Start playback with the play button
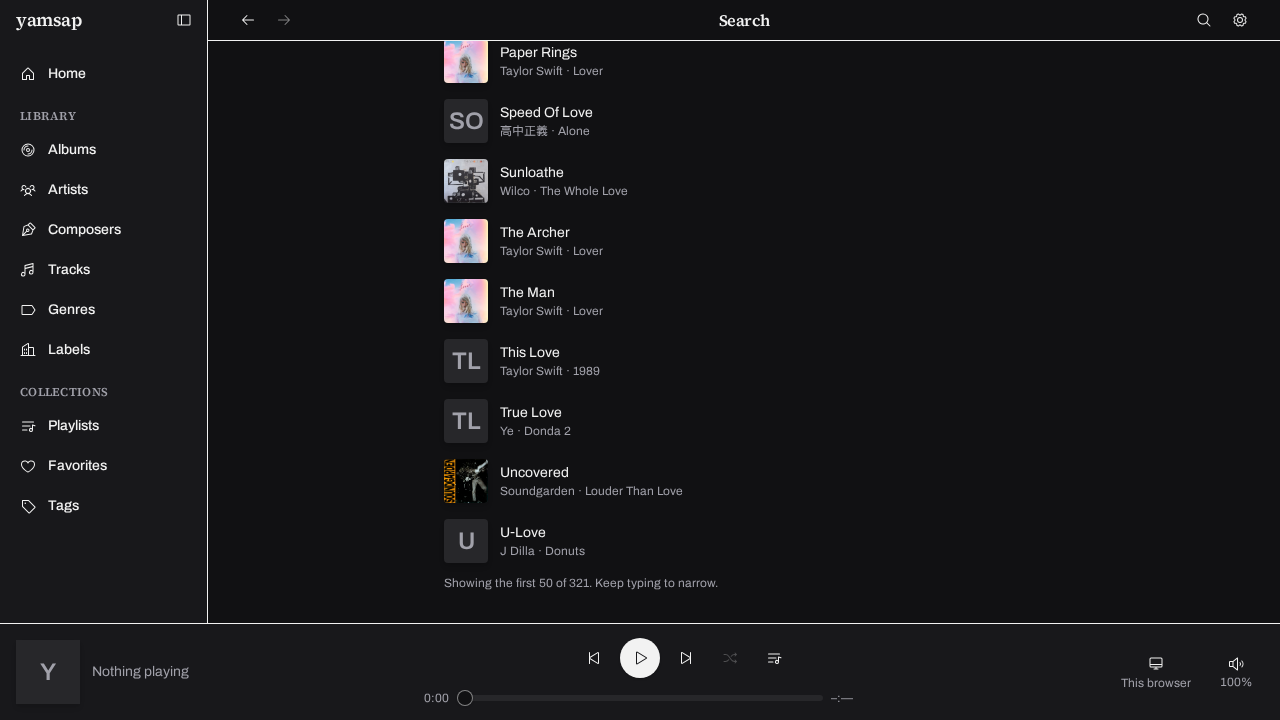 (640, 658)
